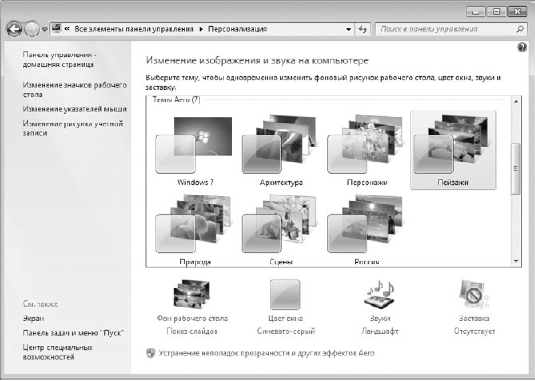Select the Пейзажи theme
The image size is (535, 381).
[x=453, y=150]
